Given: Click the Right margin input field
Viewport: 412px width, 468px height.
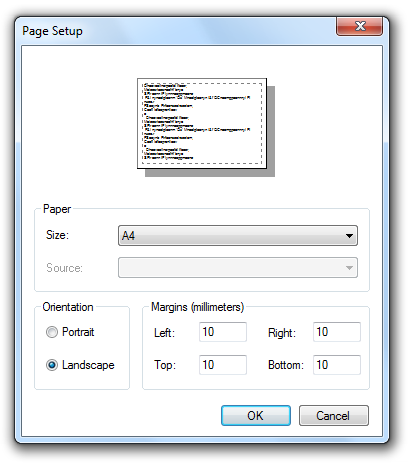Looking at the screenshot, I should tap(337, 332).
